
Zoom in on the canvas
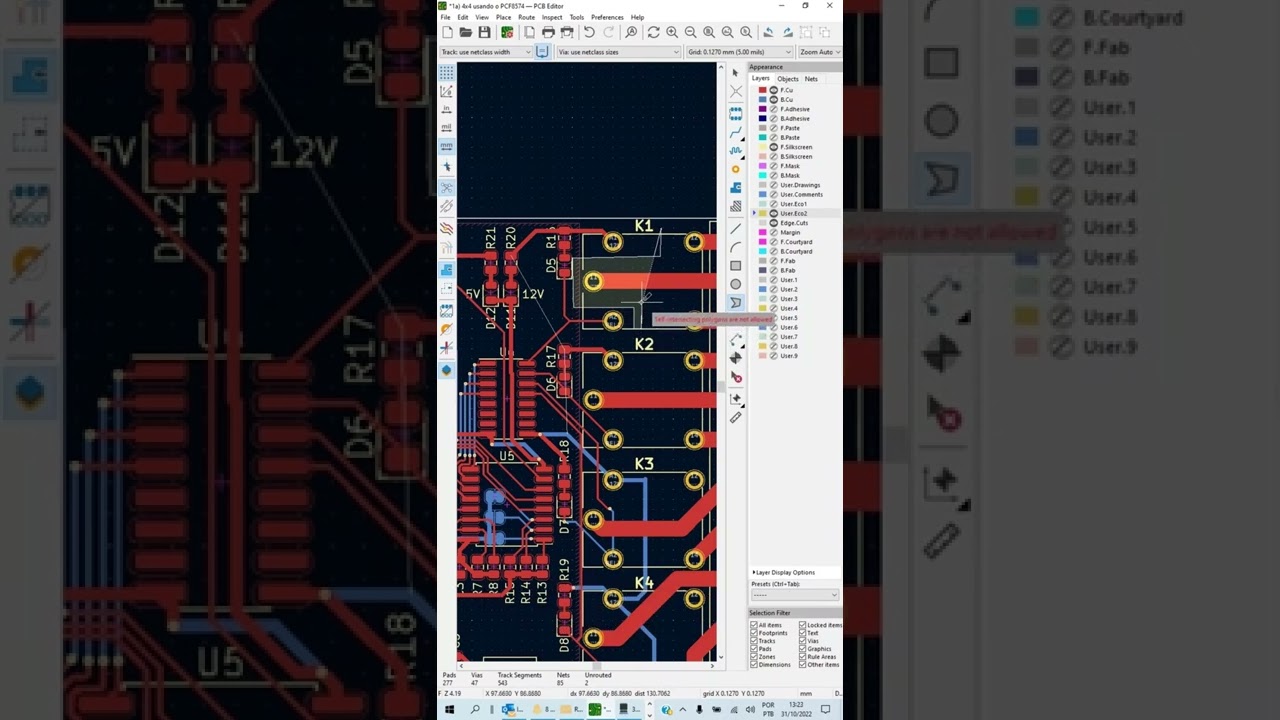pos(672,33)
